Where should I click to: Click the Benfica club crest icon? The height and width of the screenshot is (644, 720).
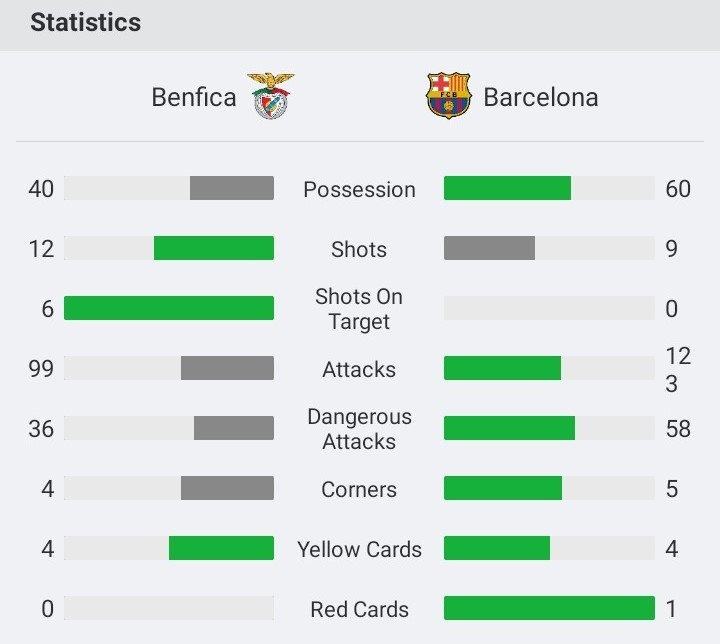click(x=271, y=96)
